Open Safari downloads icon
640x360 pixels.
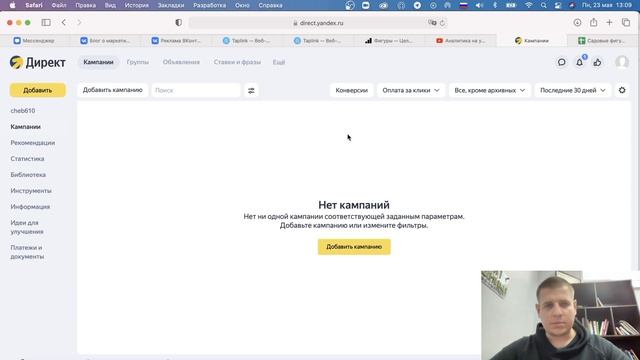(577, 23)
